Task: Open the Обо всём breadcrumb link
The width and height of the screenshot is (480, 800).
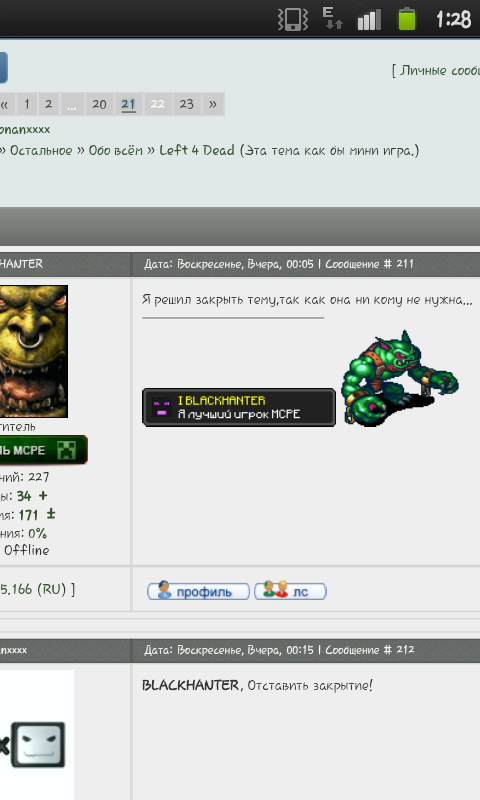Action: pos(116,151)
